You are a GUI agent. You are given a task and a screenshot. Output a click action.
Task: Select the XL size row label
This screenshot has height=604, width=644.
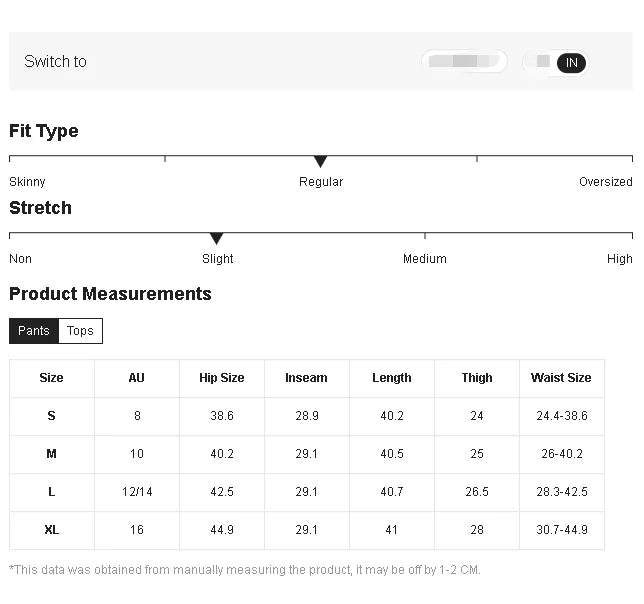pyautogui.click(x=51, y=530)
